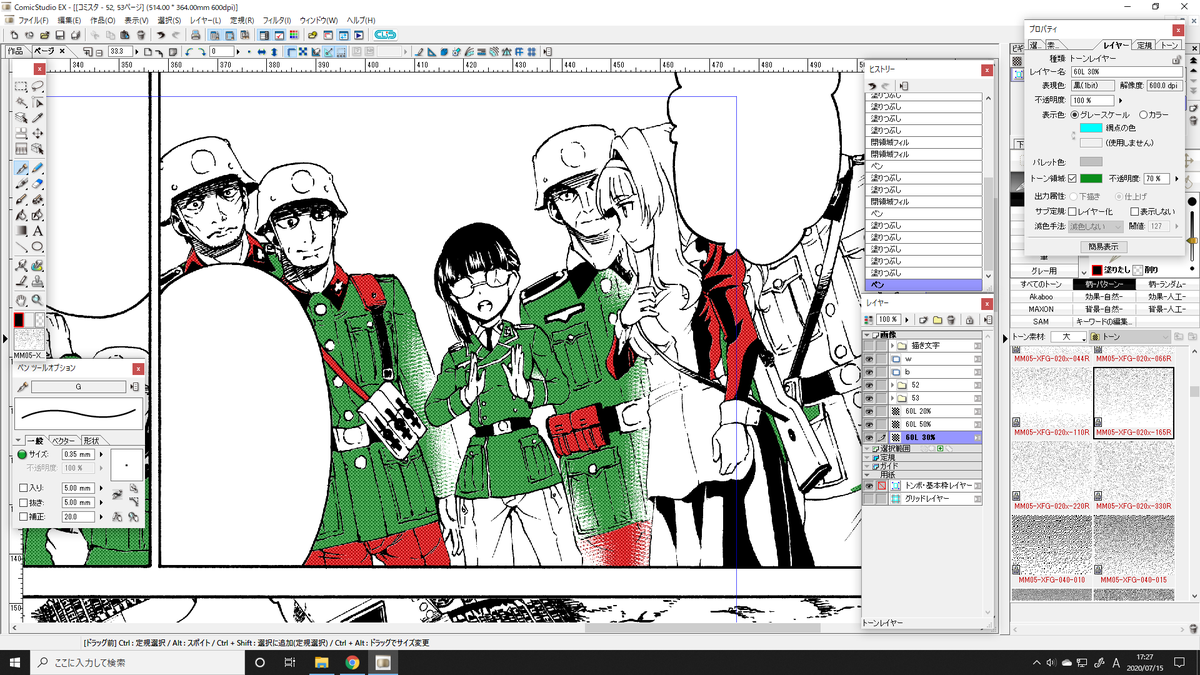Select the ellipse shape tool
The width and height of the screenshot is (1200, 675).
[38, 246]
